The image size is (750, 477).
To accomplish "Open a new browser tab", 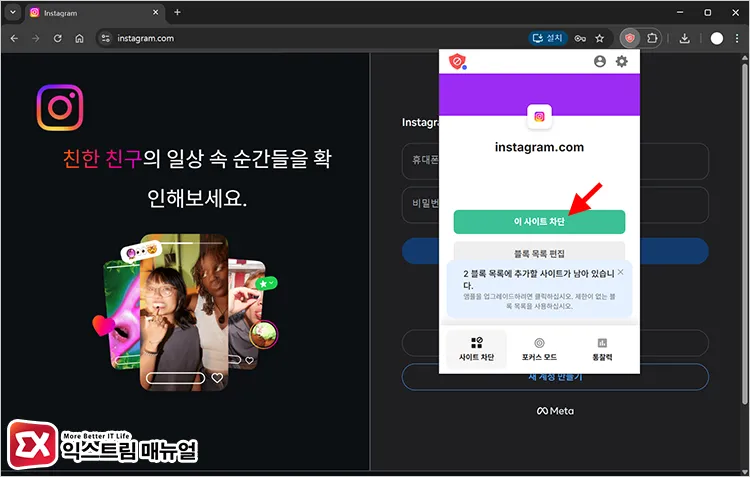I will [177, 12].
